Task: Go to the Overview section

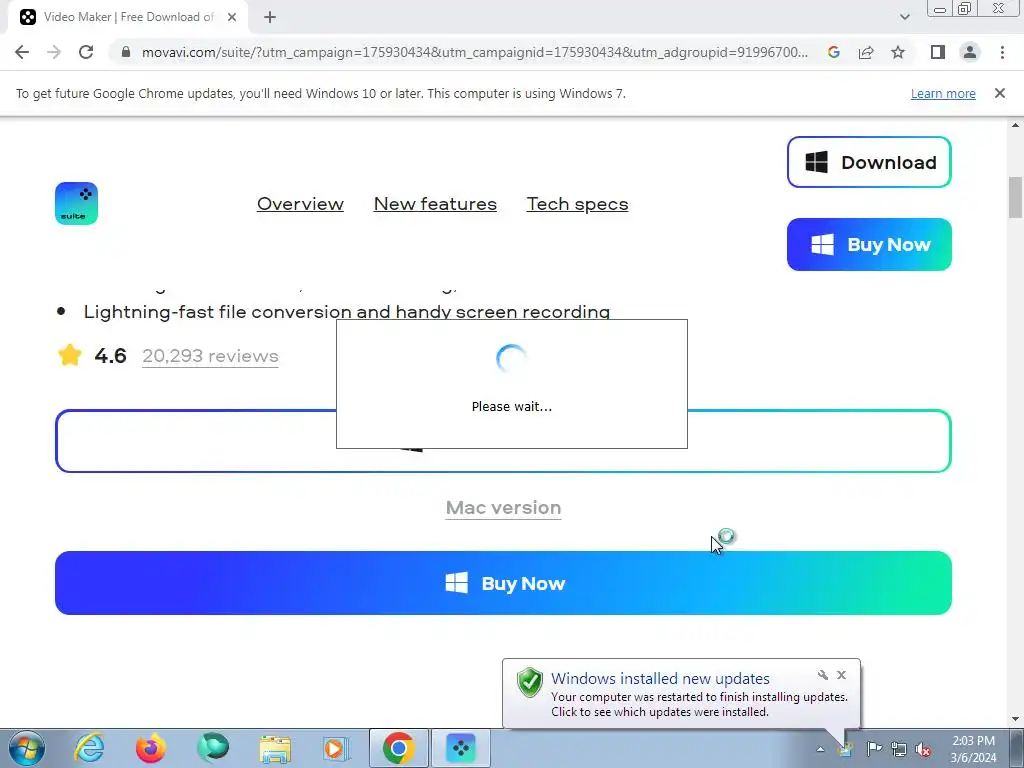Action: point(300,204)
